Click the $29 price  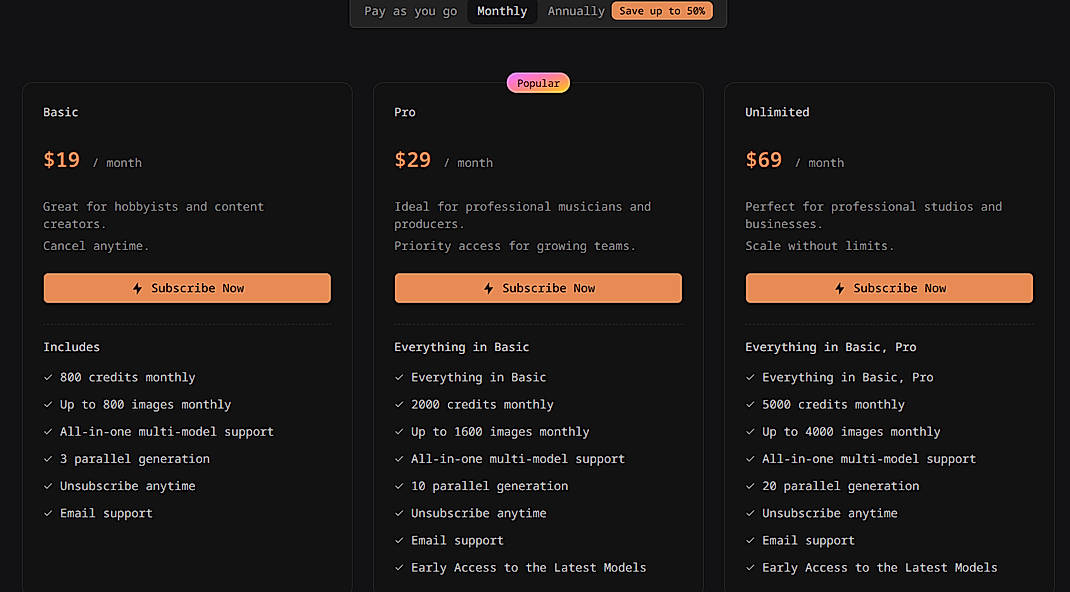click(x=413, y=160)
